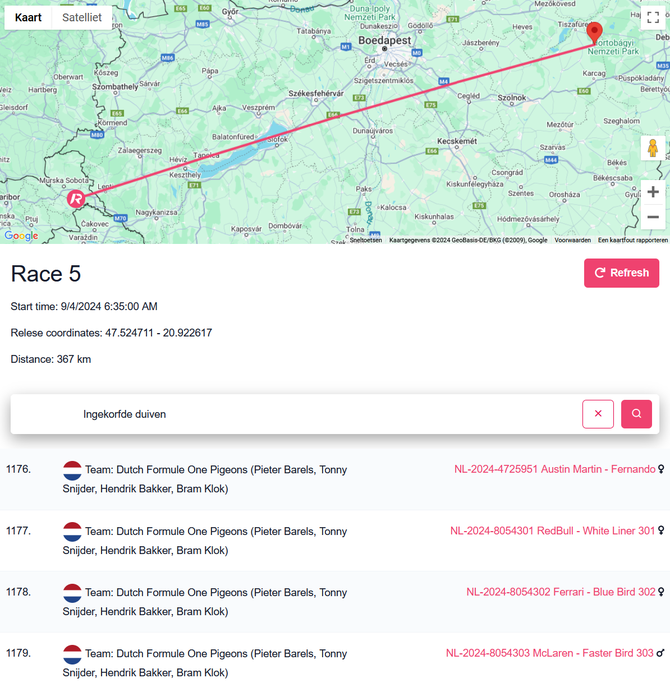670x692 pixels.
Task: Click female symbol on Austin Martin row
Action: [661, 469]
